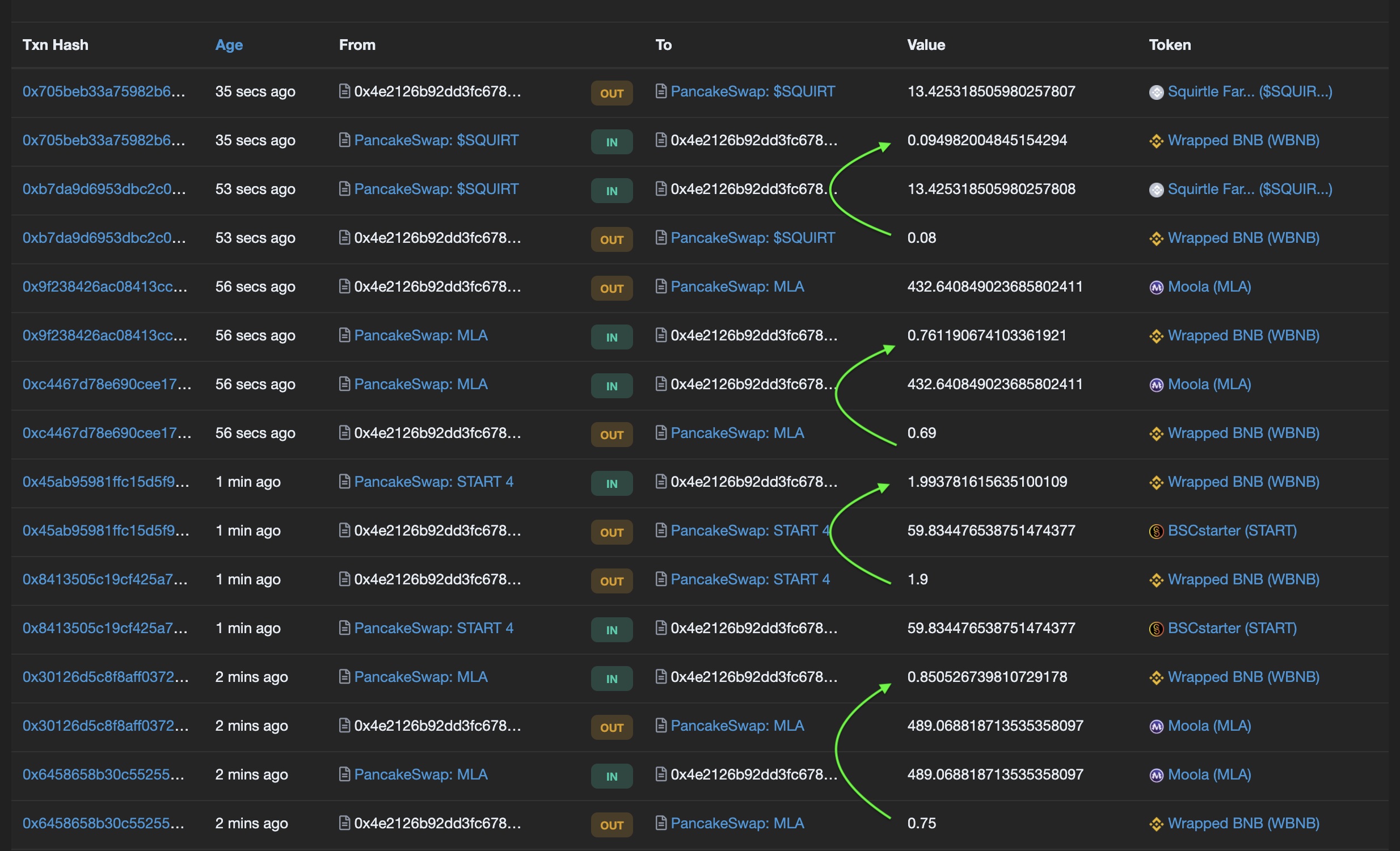Open BSCstarter (START) token link in bottom START row

1232,628
